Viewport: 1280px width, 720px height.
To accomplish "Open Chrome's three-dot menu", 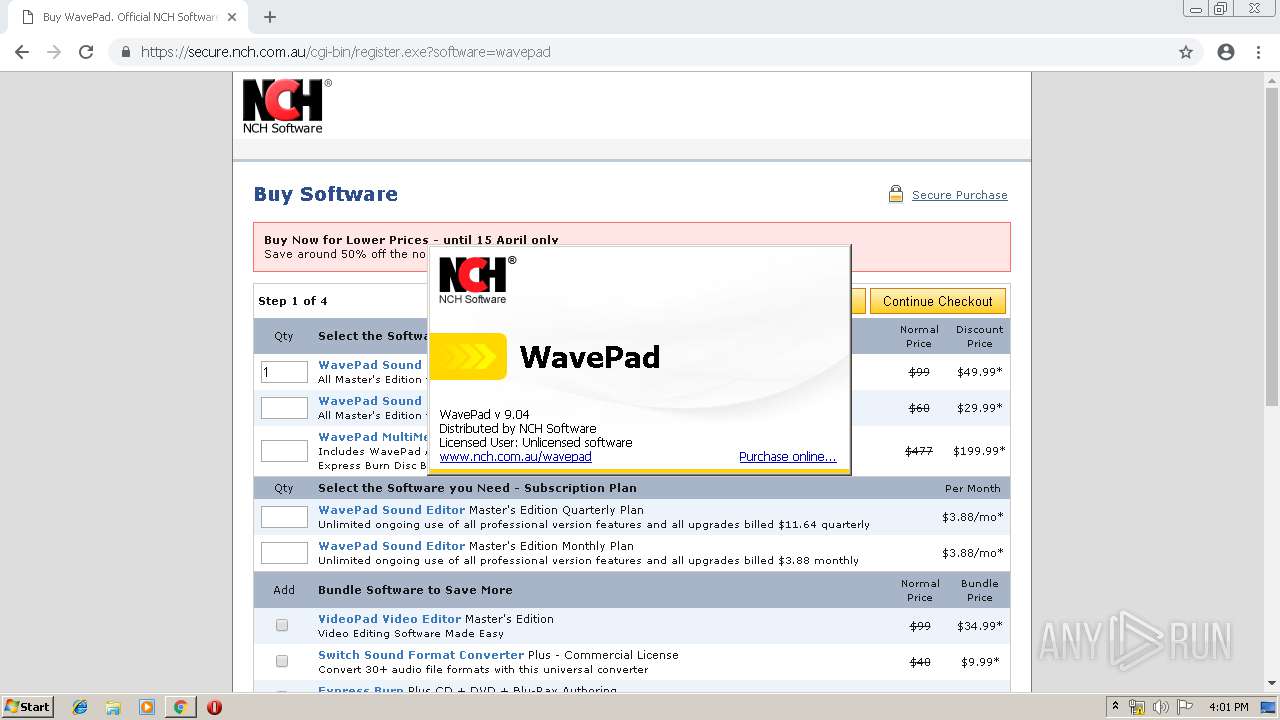I will tap(1258, 52).
